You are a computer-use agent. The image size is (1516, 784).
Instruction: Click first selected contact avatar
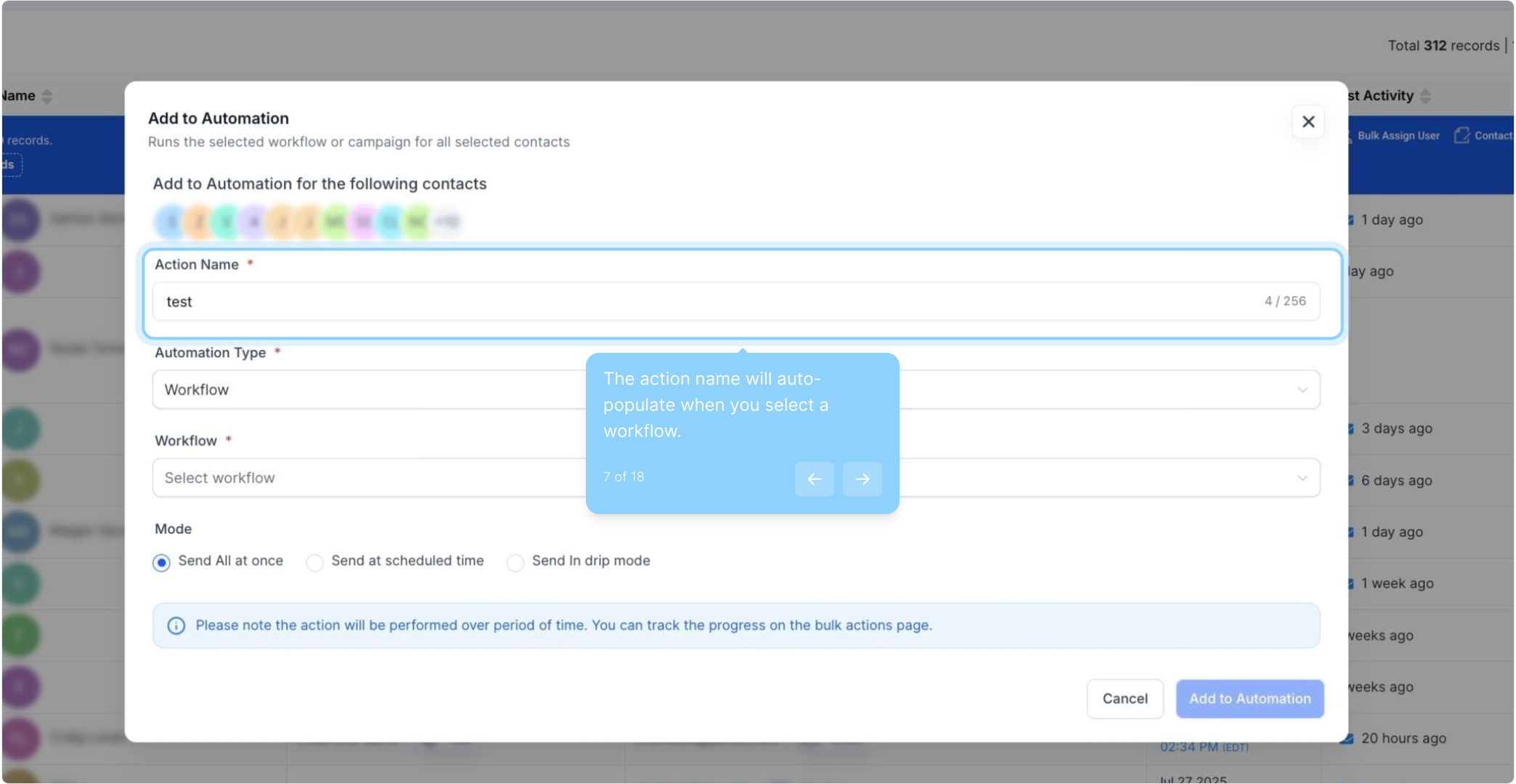(x=171, y=221)
